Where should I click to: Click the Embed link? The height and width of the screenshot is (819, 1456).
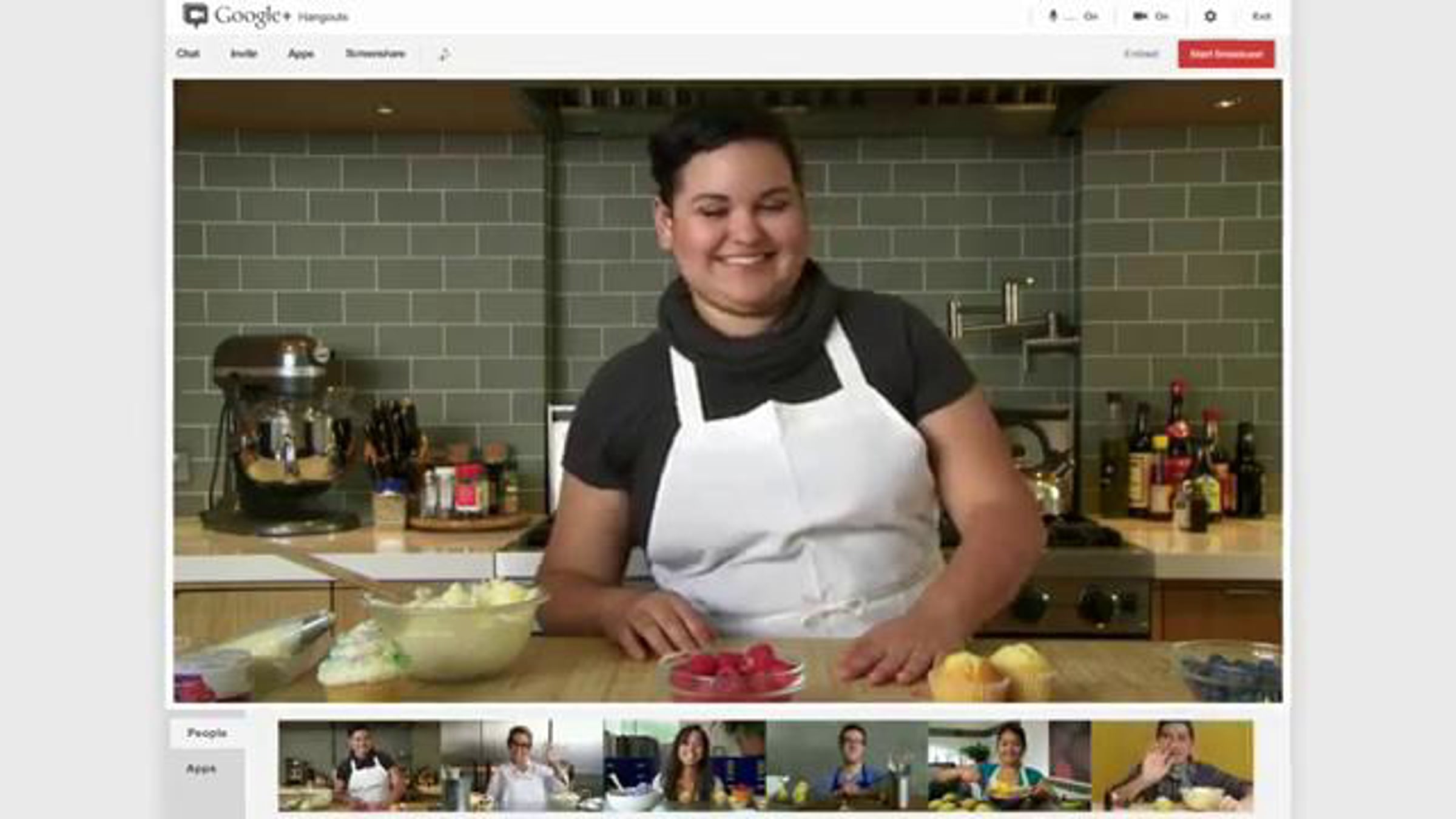[x=1141, y=54]
